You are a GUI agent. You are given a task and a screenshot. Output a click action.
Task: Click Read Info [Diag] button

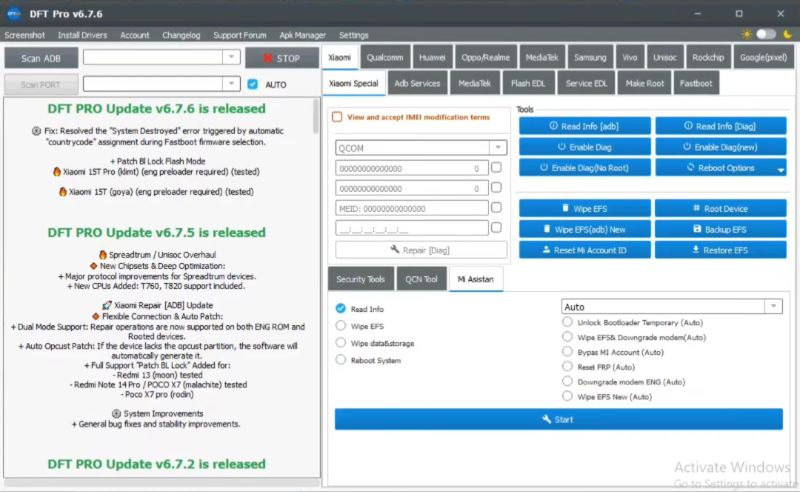pos(720,126)
